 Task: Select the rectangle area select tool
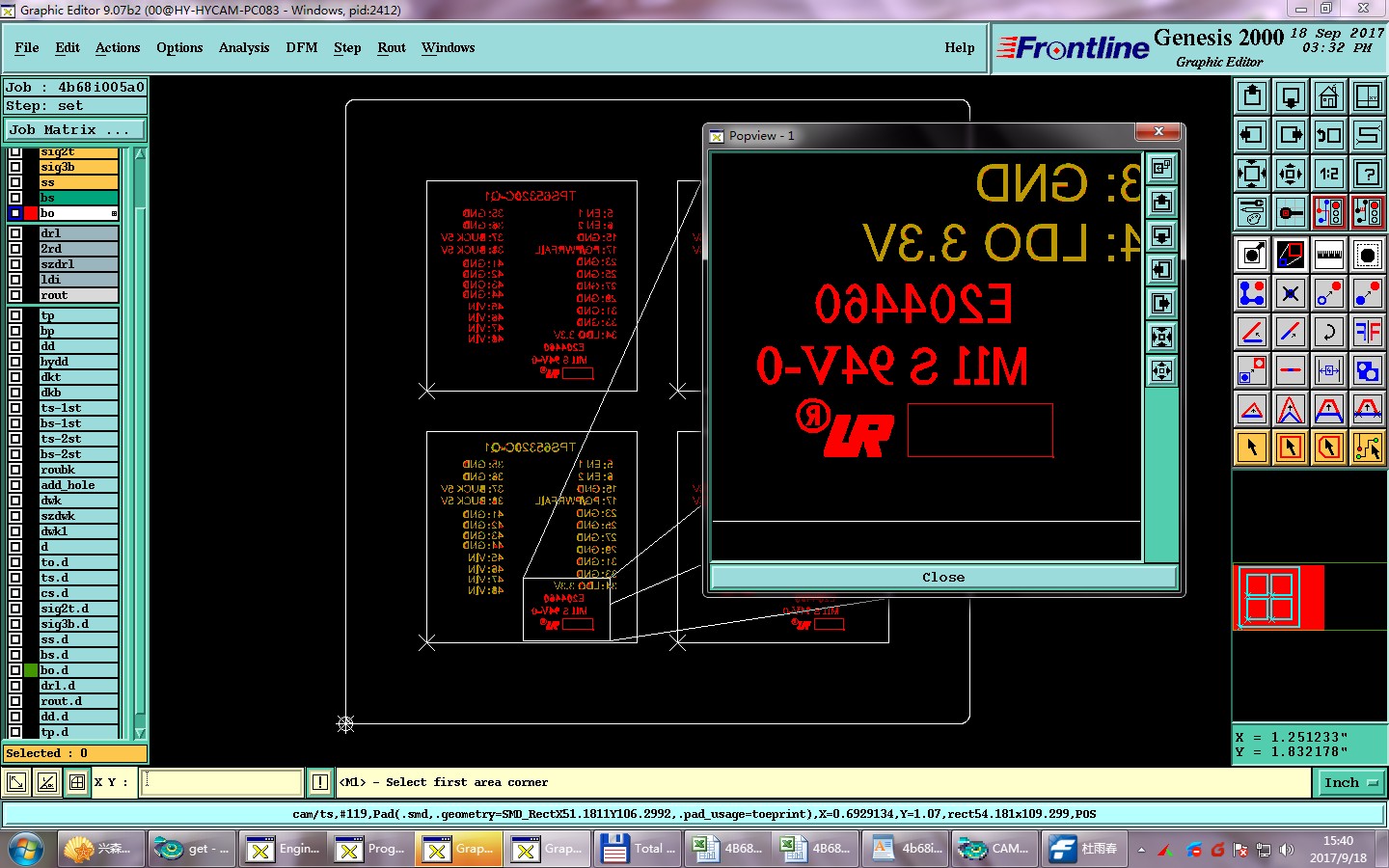pos(1291,448)
